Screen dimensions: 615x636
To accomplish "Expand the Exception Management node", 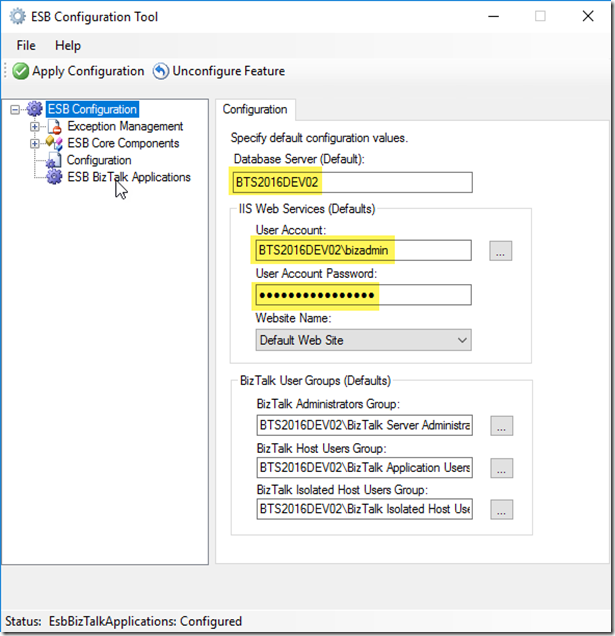I will (x=34, y=127).
